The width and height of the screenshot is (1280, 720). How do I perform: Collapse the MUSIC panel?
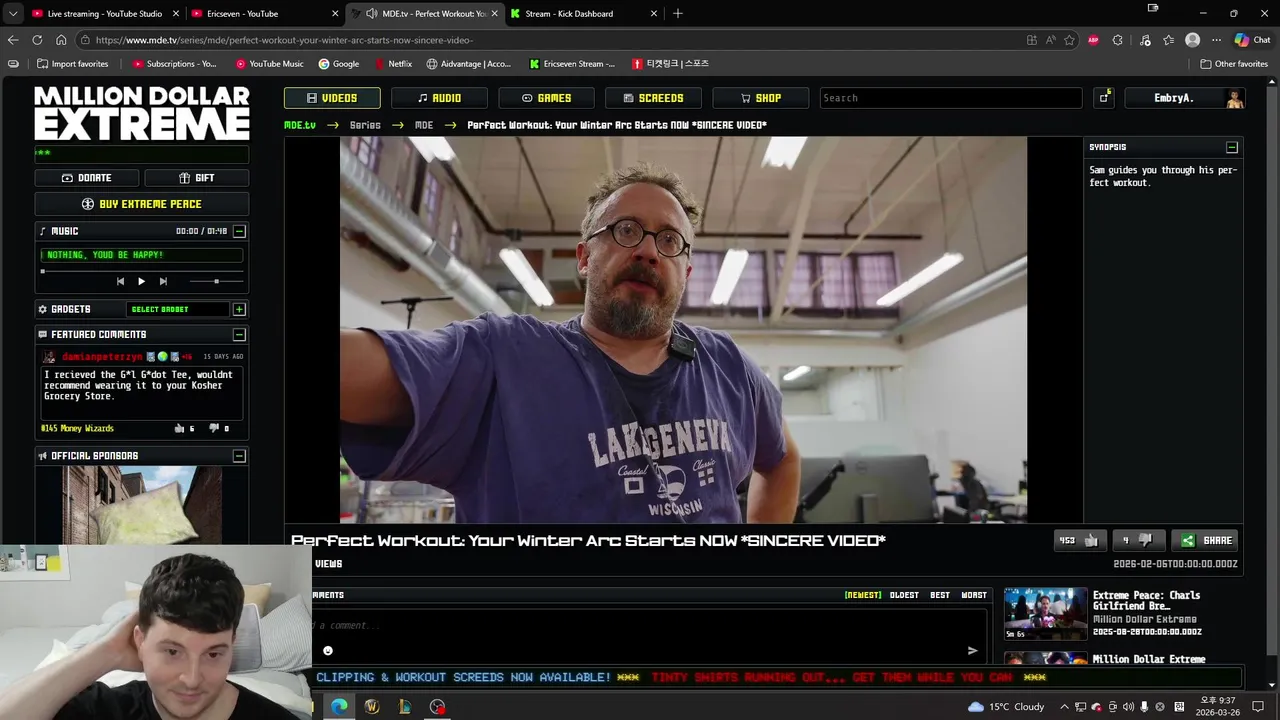coord(239,231)
